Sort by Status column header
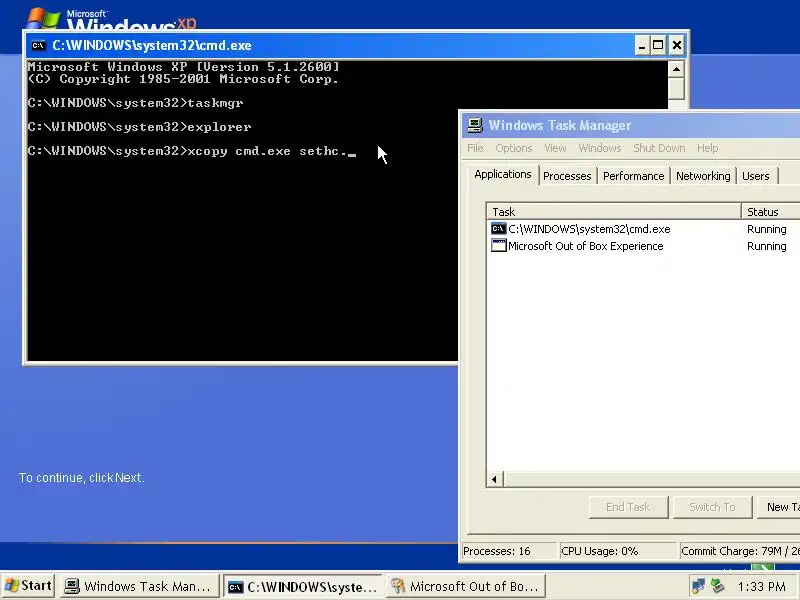Viewport: 800px width, 600px height. tap(770, 211)
